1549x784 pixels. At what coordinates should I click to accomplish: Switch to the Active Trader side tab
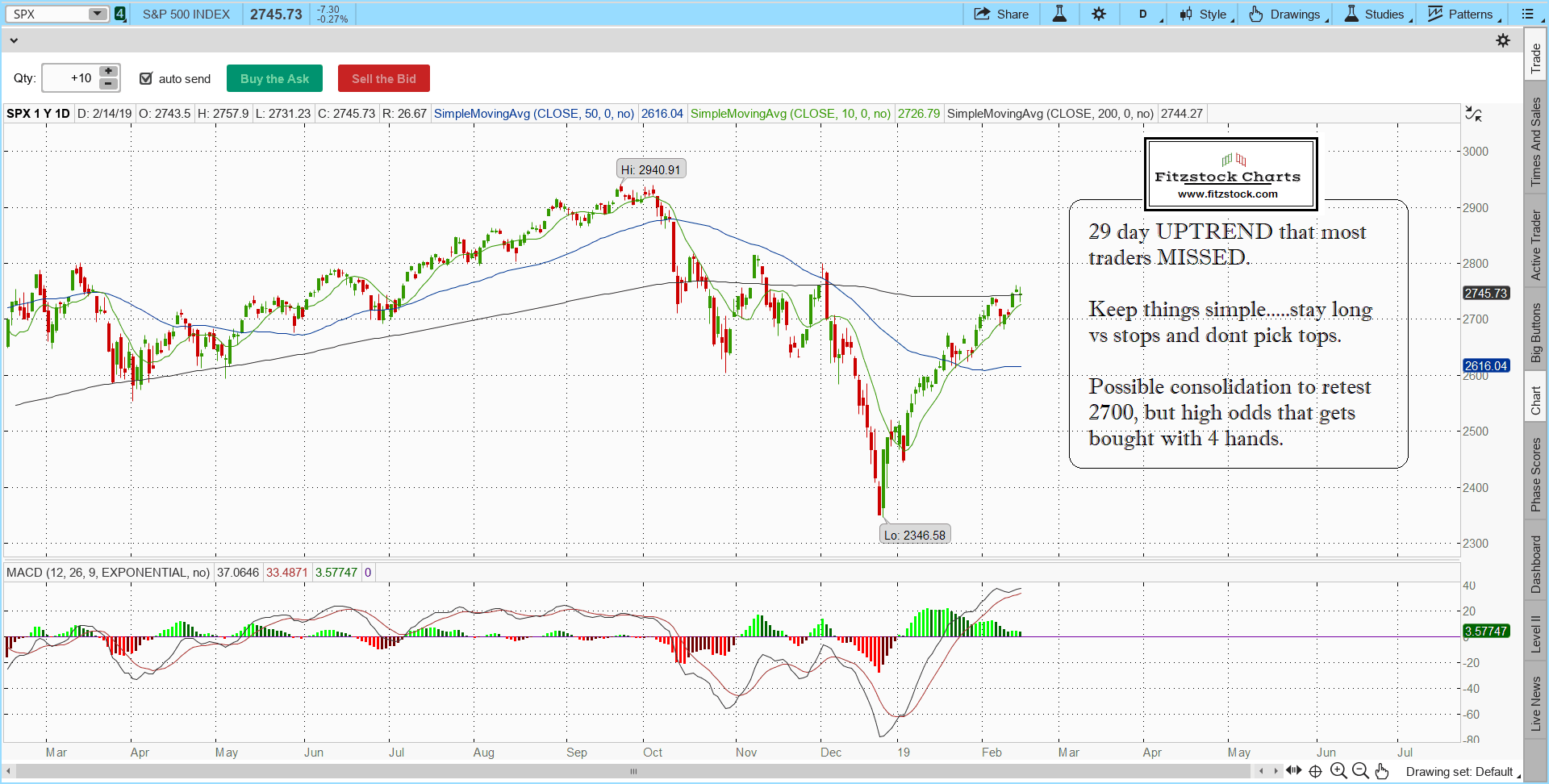pos(1535,244)
